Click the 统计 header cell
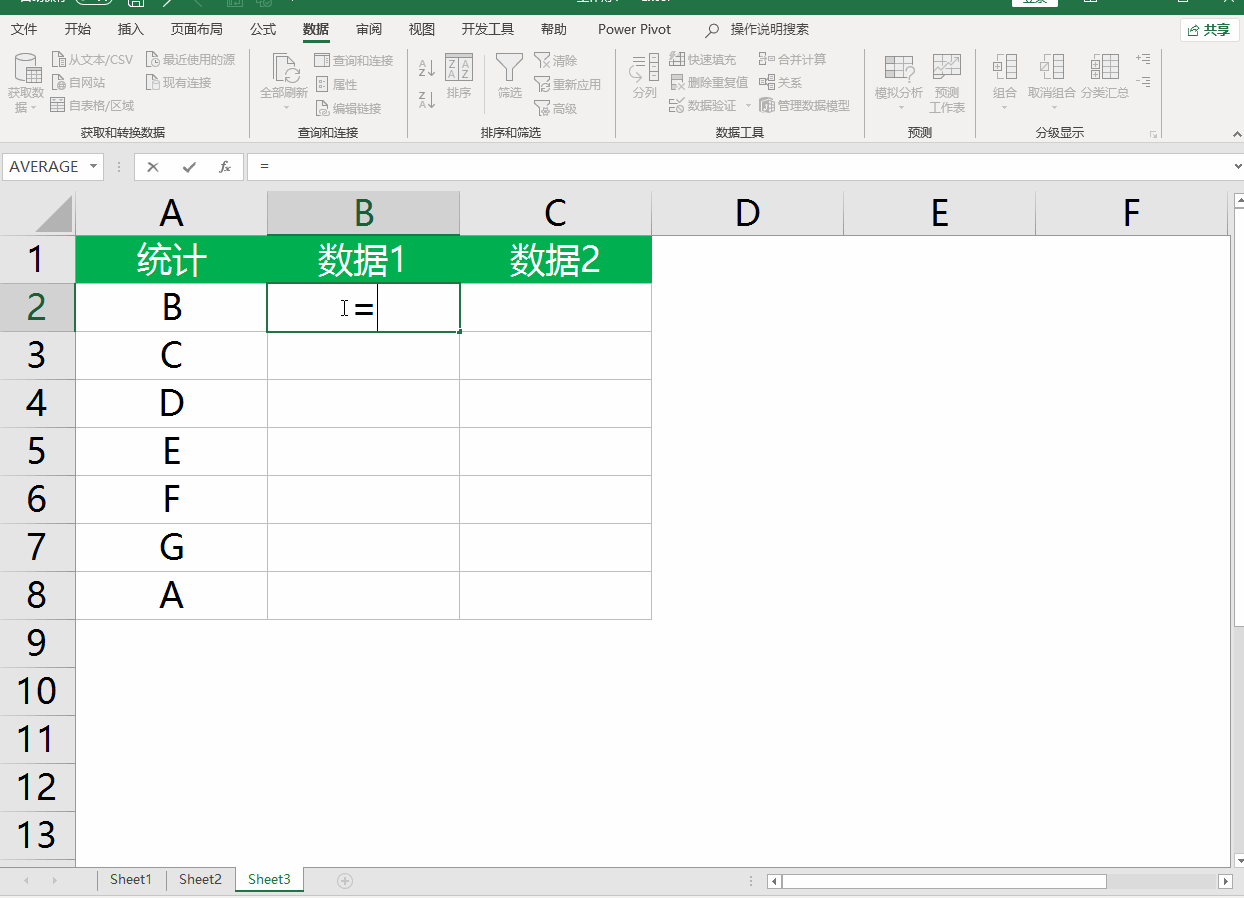This screenshot has height=898, width=1244. (171, 260)
